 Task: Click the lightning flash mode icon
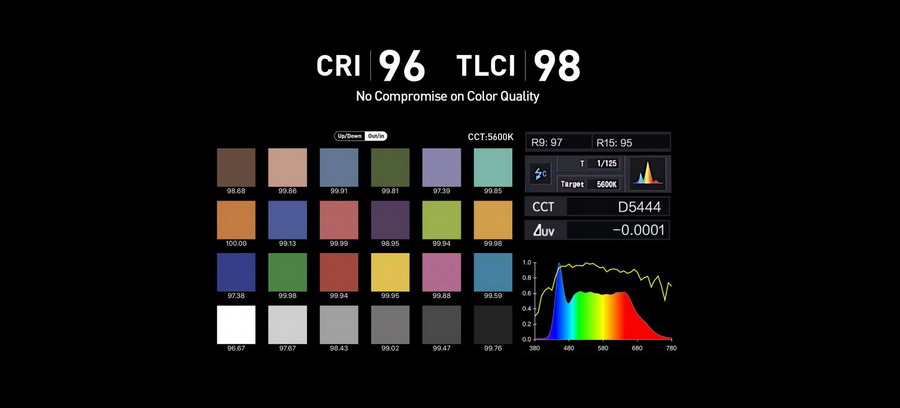coord(540,173)
